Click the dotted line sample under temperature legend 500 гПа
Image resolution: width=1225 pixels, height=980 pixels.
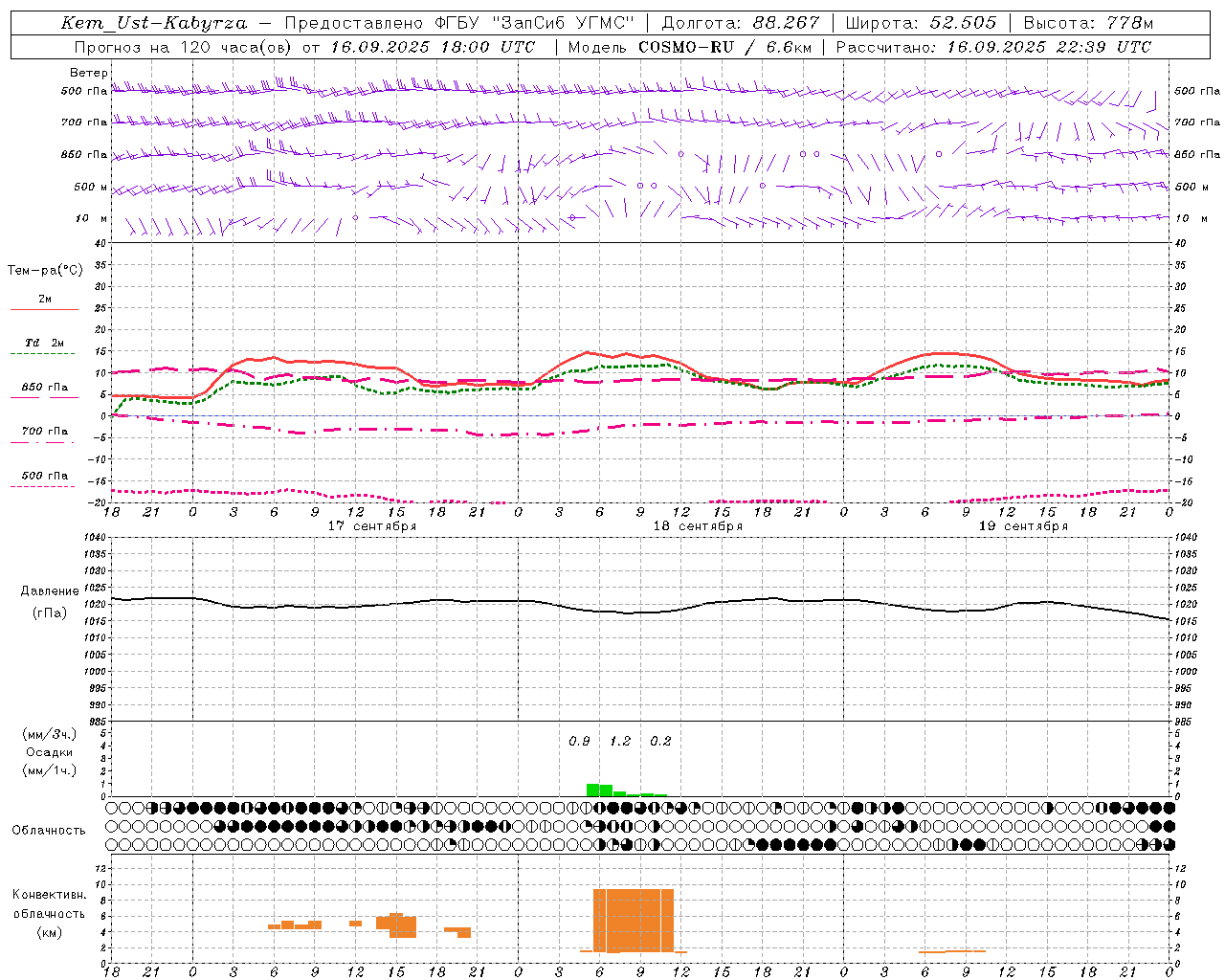coord(42,486)
